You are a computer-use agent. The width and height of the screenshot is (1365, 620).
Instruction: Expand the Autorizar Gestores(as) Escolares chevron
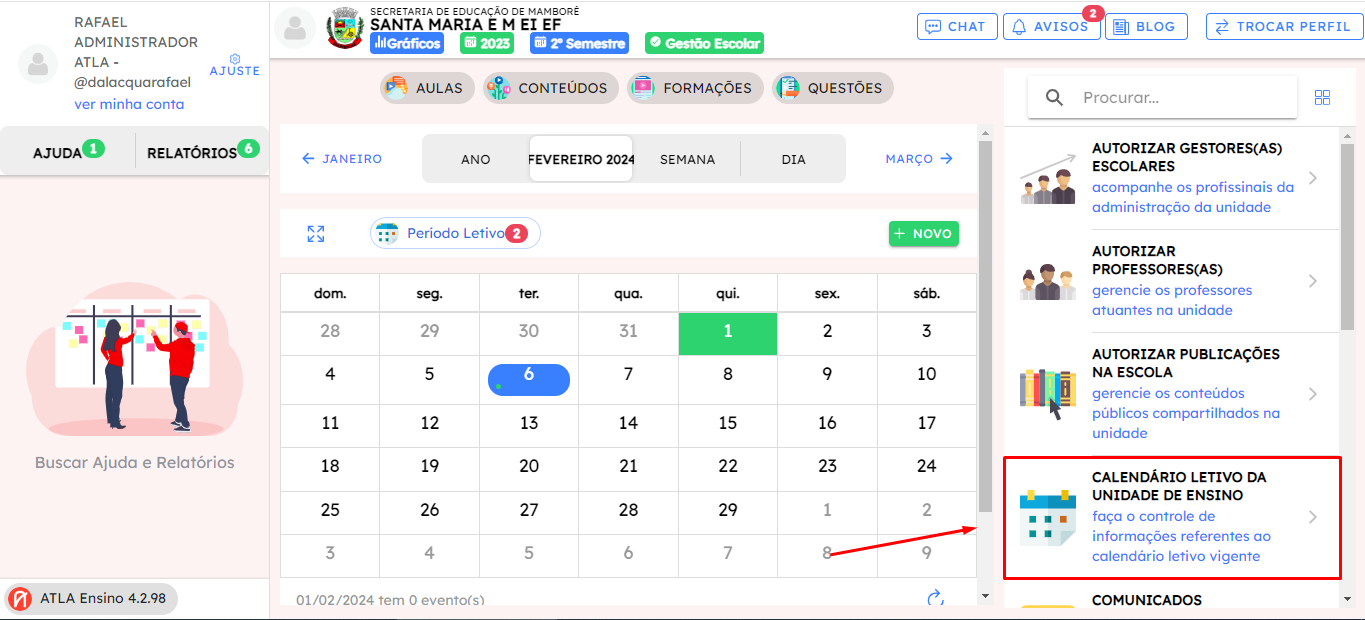[1313, 178]
